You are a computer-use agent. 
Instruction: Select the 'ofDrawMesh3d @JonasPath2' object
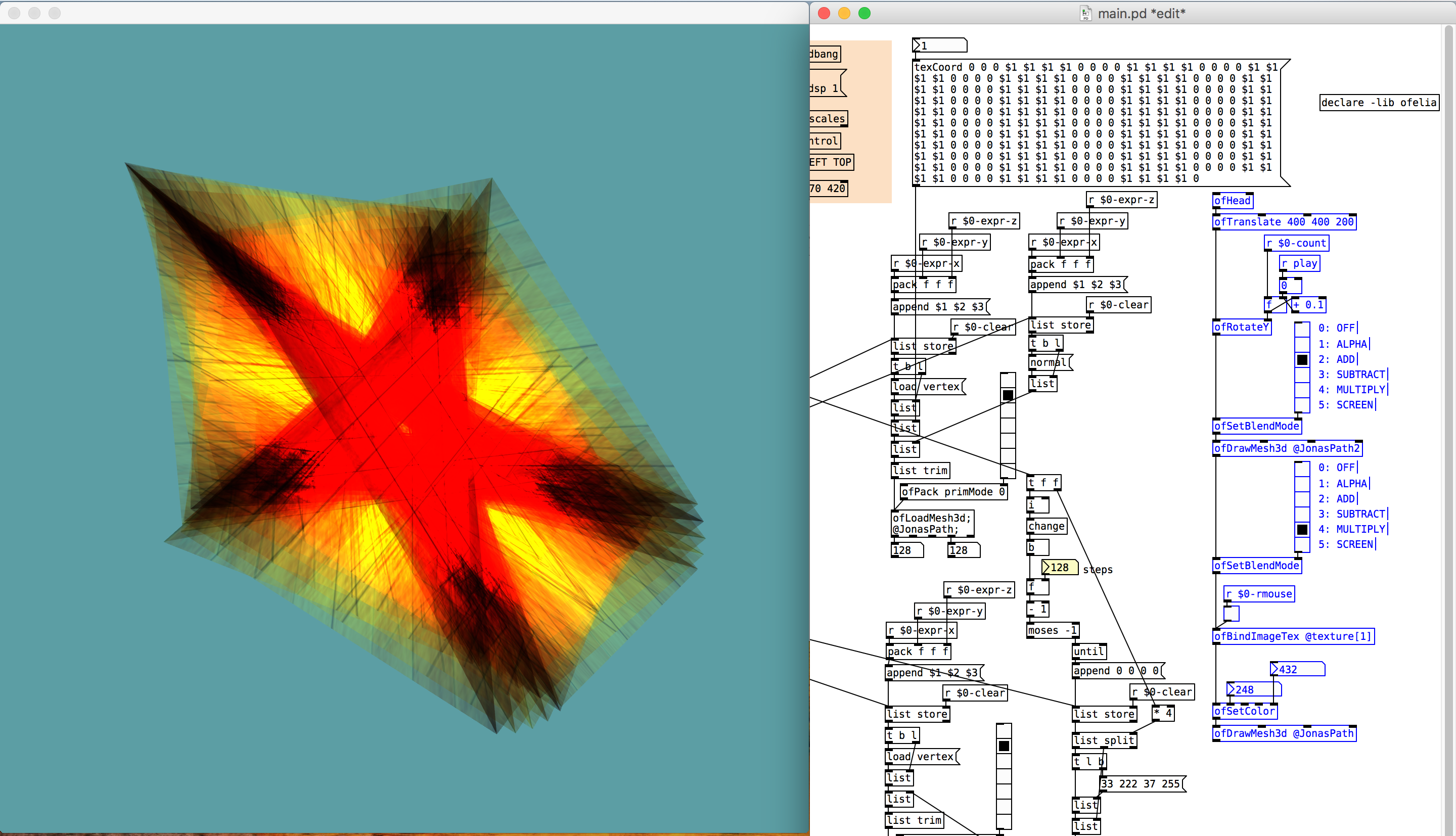tap(1287, 448)
